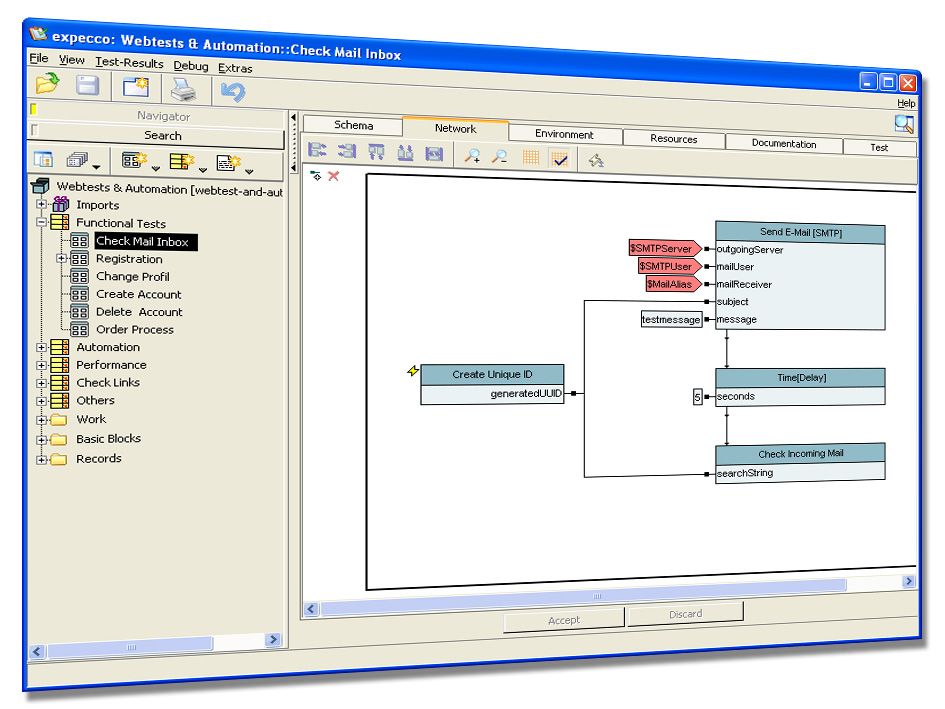Select the Create Account tree item
Viewport: 945px width, 709px height.
(138, 294)
